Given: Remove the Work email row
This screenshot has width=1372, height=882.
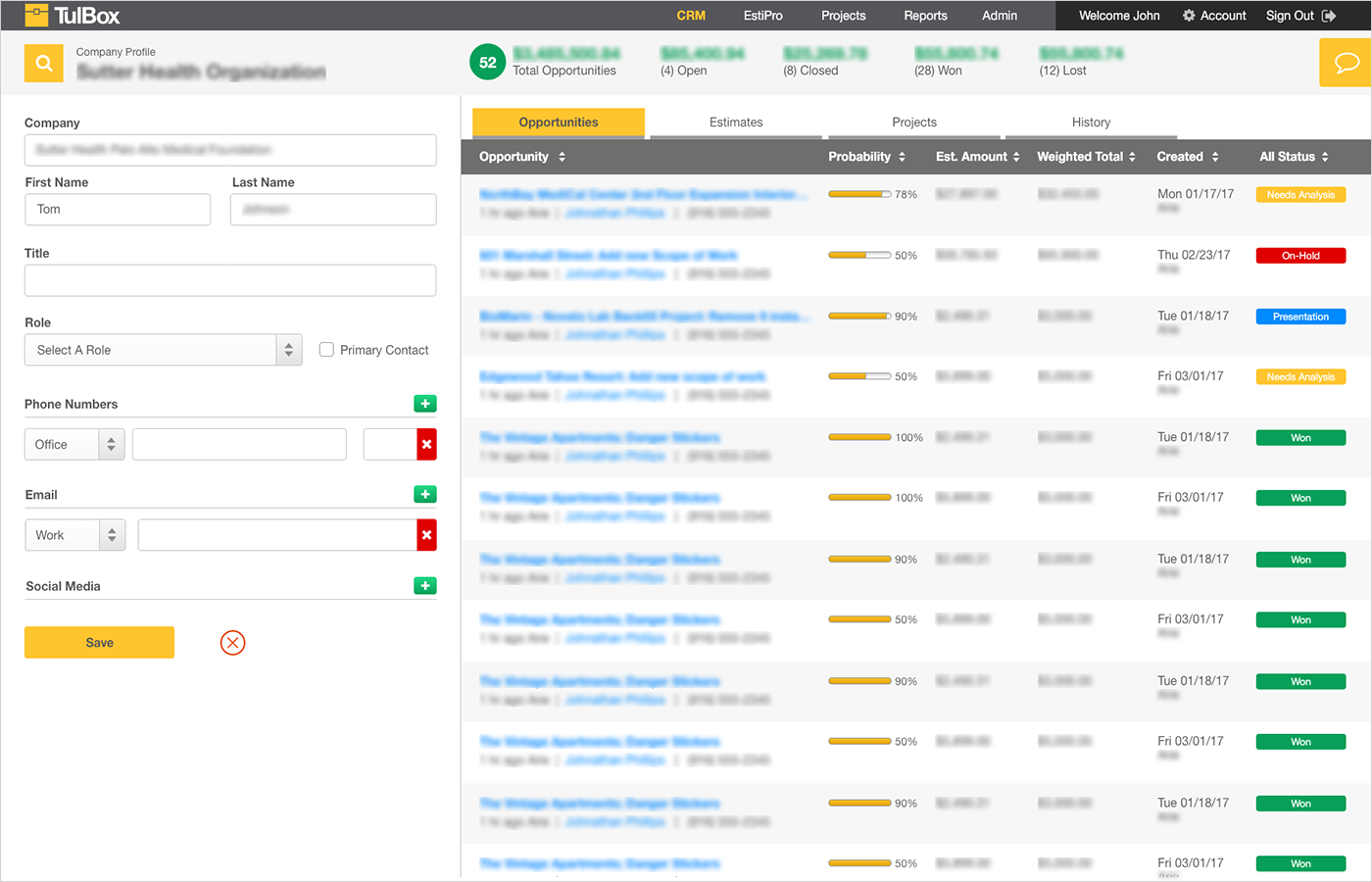Looking at the screenshot, I should tap(426, 535).
